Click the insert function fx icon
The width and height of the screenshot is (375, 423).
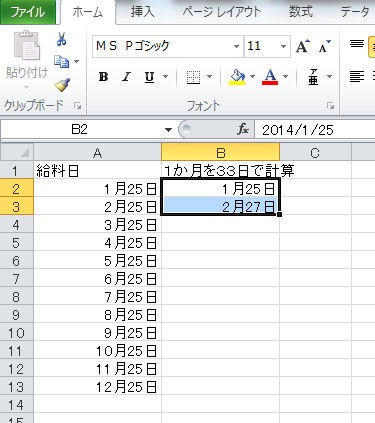click(x=243, y=129)
